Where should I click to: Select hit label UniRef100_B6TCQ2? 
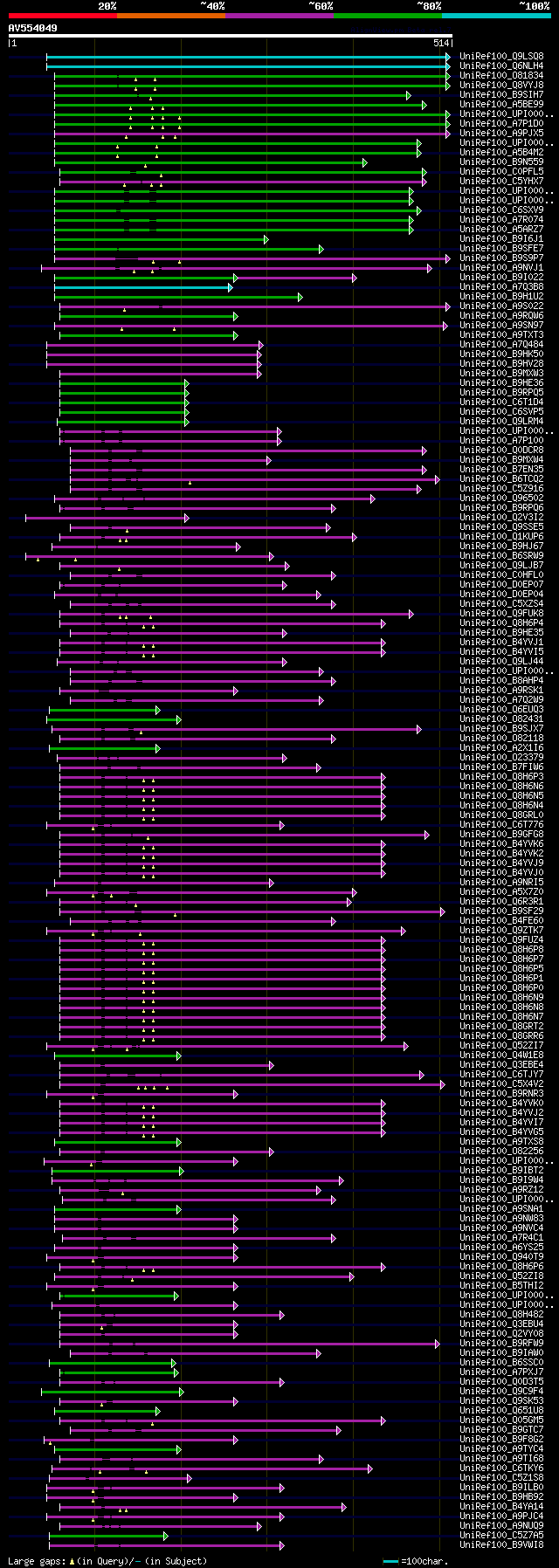tap(501, 478)
